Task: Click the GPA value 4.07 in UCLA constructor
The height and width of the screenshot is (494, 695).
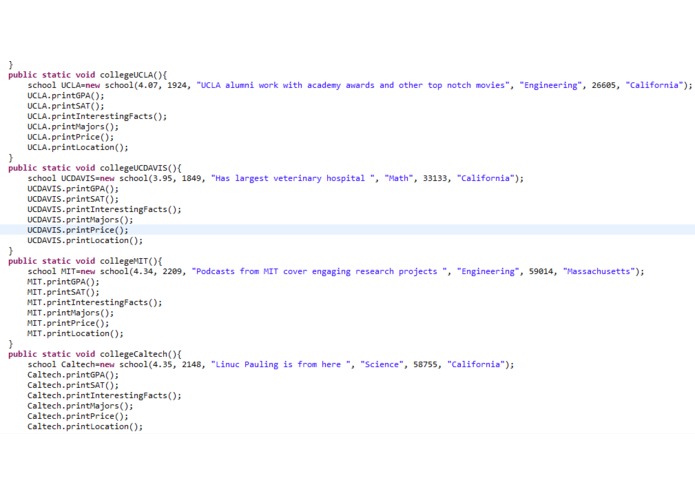Action: click(148, 85)
